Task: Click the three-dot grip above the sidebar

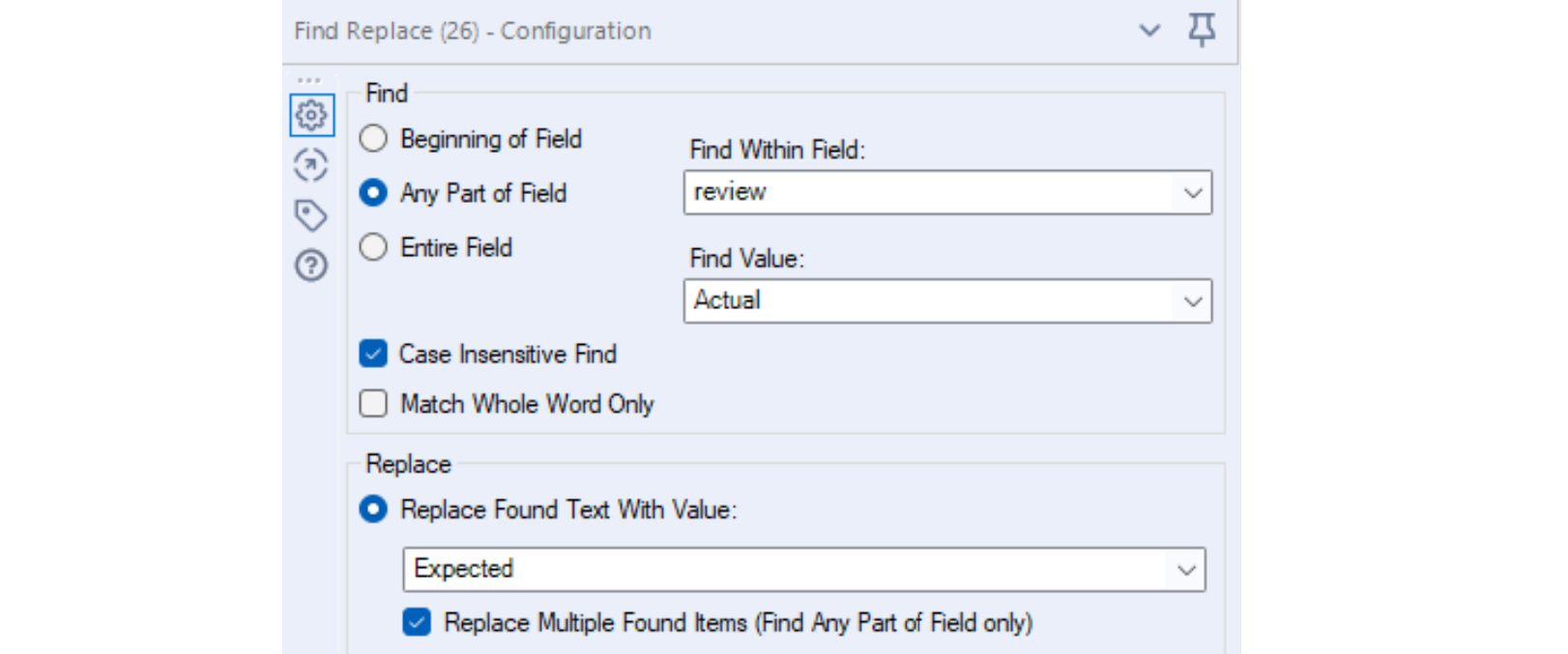Action: click(x=309, y=80)
